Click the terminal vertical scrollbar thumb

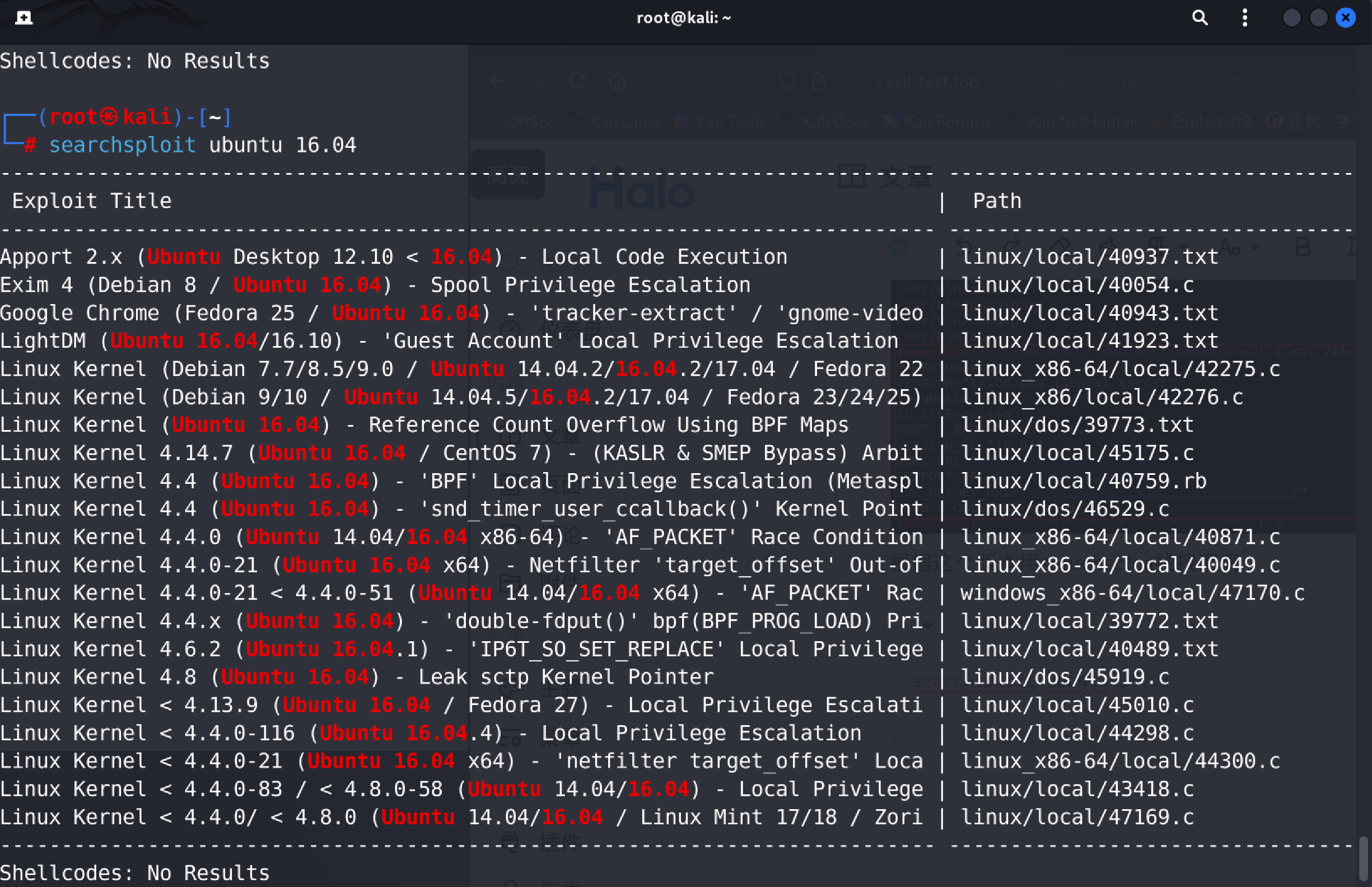(x=1364, y=859)
